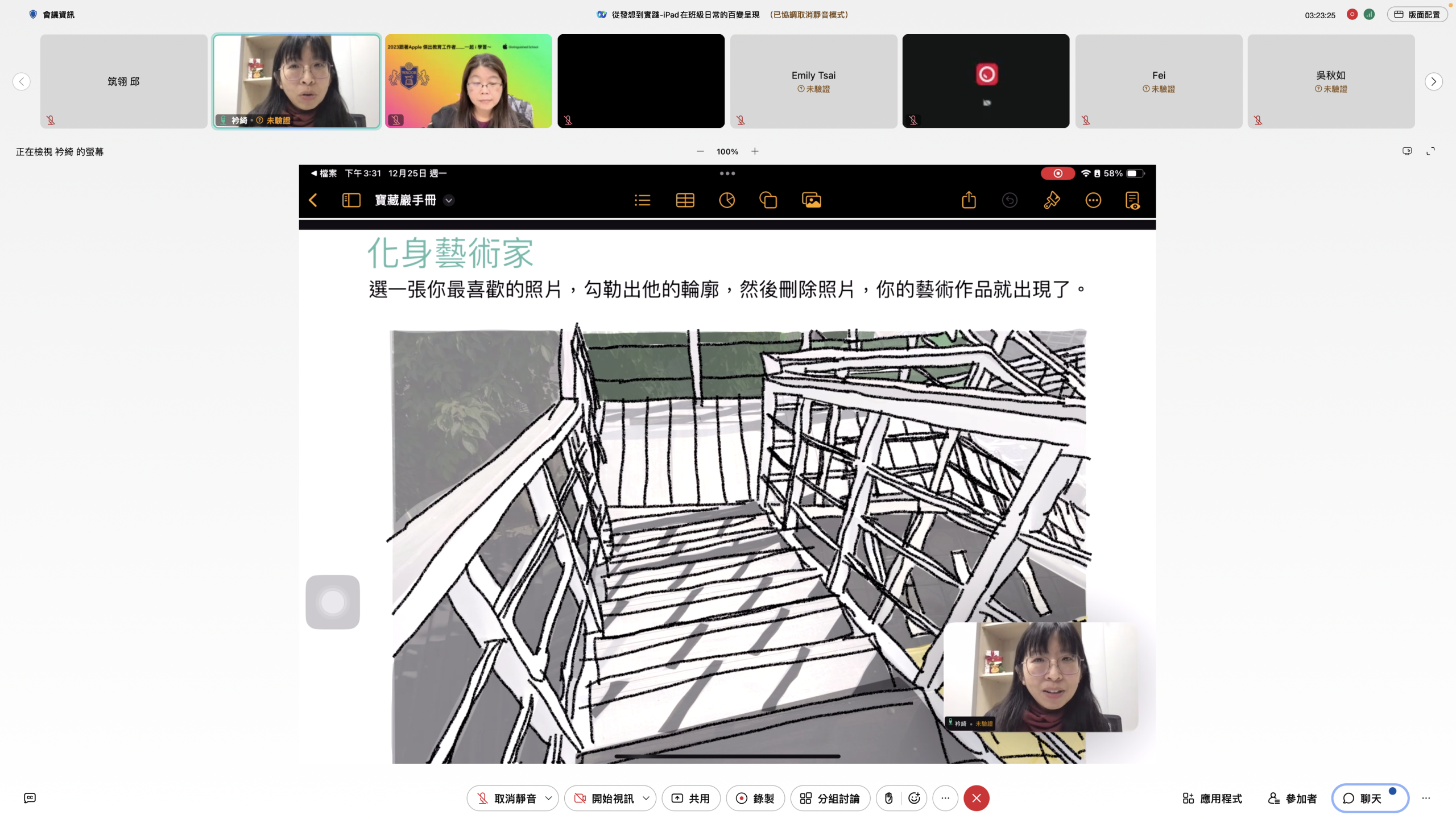Click the closed captions icon
The width and height of the screenshot is (1456, 819).
click(30, 798)
